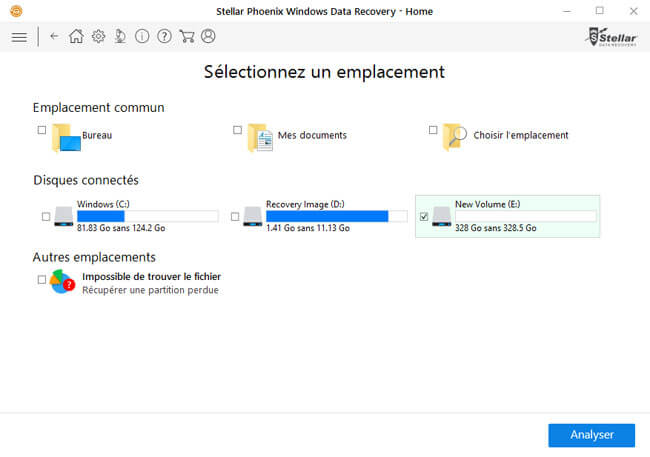Click the shopping cart icon
Viewport: 650px width, 457px height.
click(x=186, y=36)
